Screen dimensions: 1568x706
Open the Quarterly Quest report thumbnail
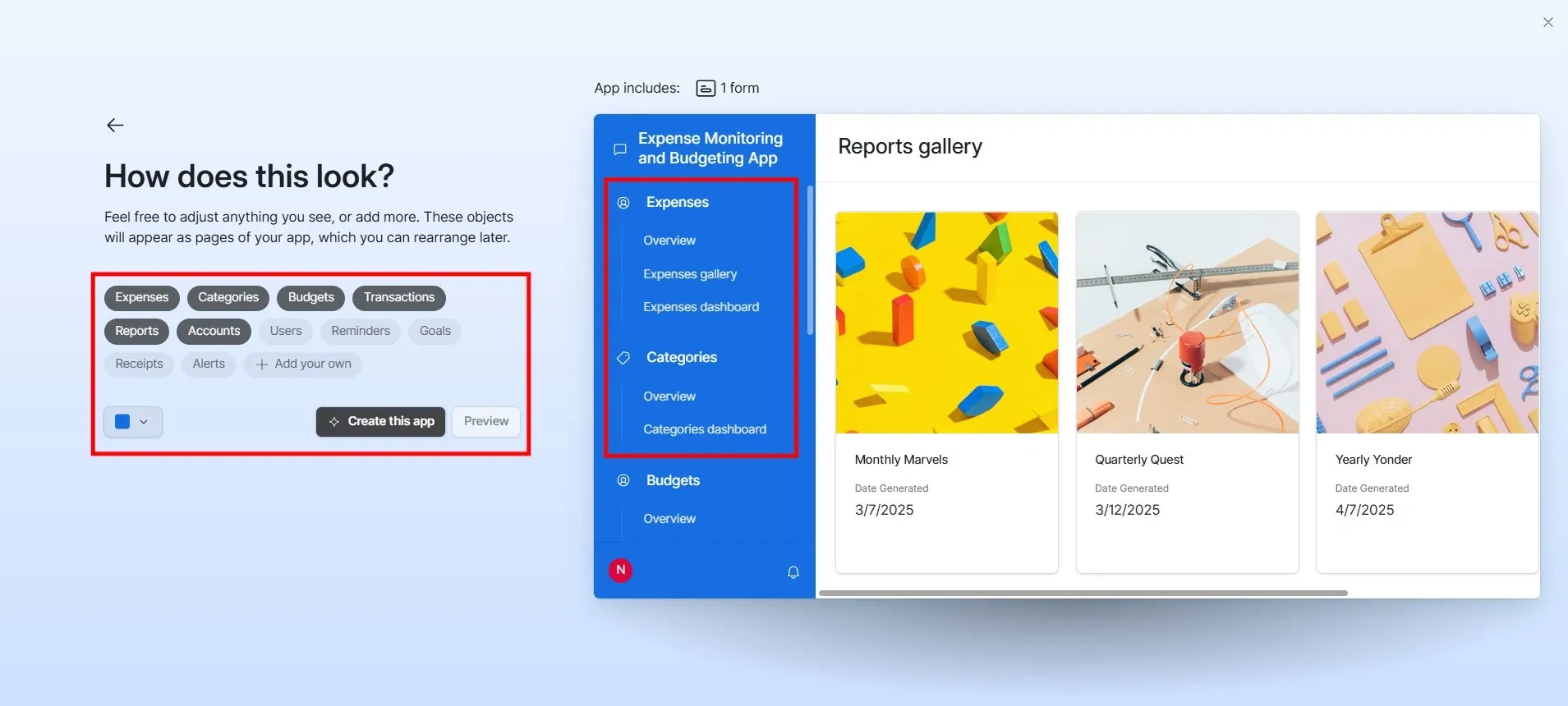1187,323
